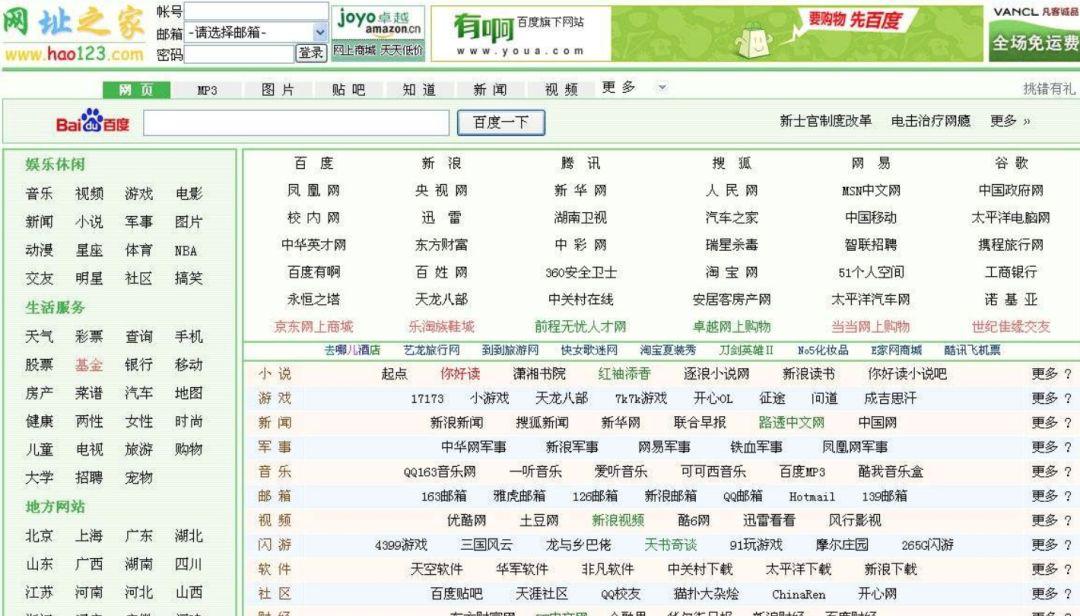Open 电影 in the 娱乐休闲 sidebar
This screenshot has height=616, width=1080.
click(189, 194)
